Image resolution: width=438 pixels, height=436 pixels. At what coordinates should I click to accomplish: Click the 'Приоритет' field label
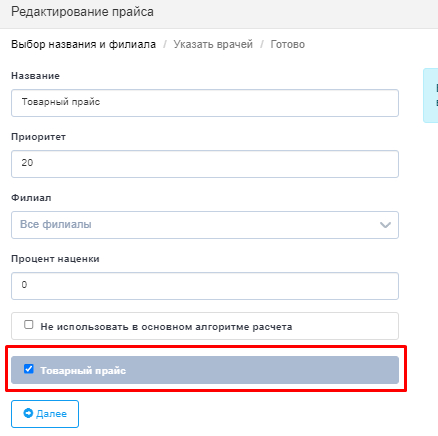(38, 137)
